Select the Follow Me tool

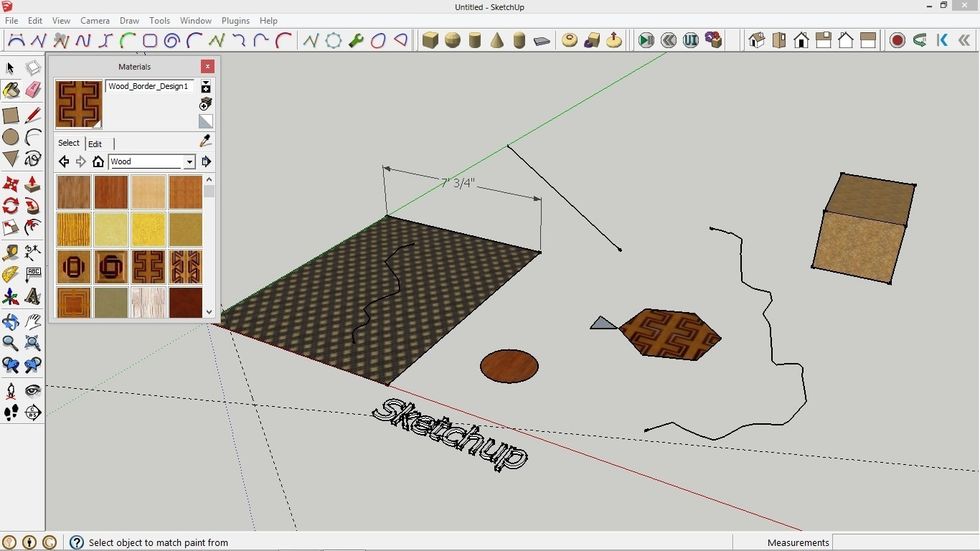click(x=32, y=206)
